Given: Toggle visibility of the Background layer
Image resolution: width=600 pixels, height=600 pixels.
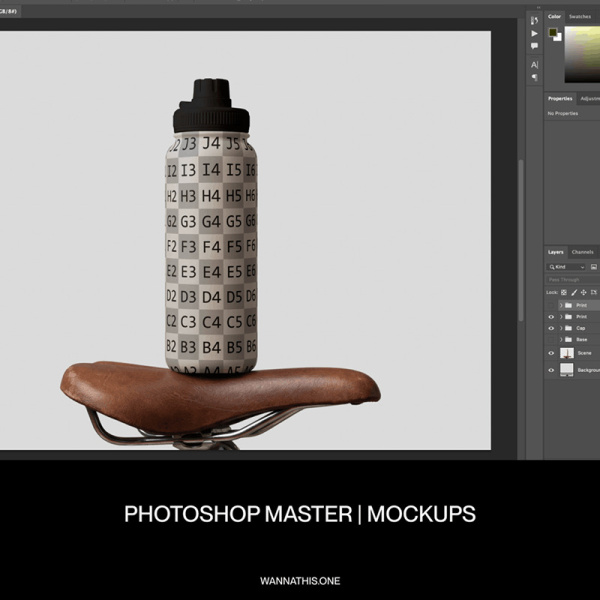Looking at the screenshot, I should pyautogui.click(x=551, y=370).
